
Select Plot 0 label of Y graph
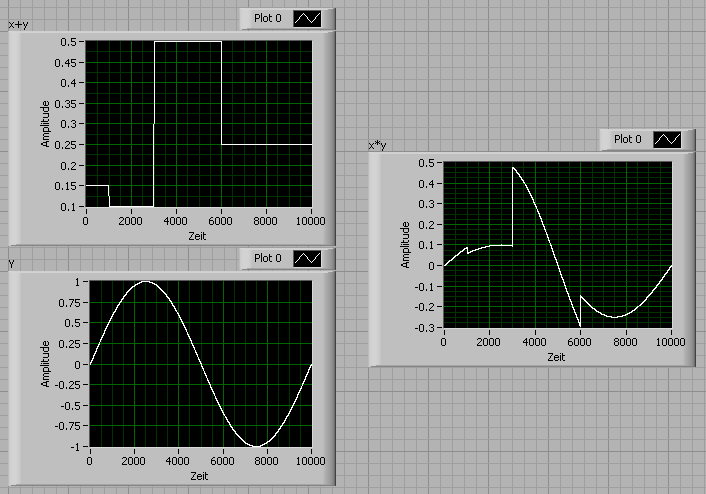(x=267, y=258)
